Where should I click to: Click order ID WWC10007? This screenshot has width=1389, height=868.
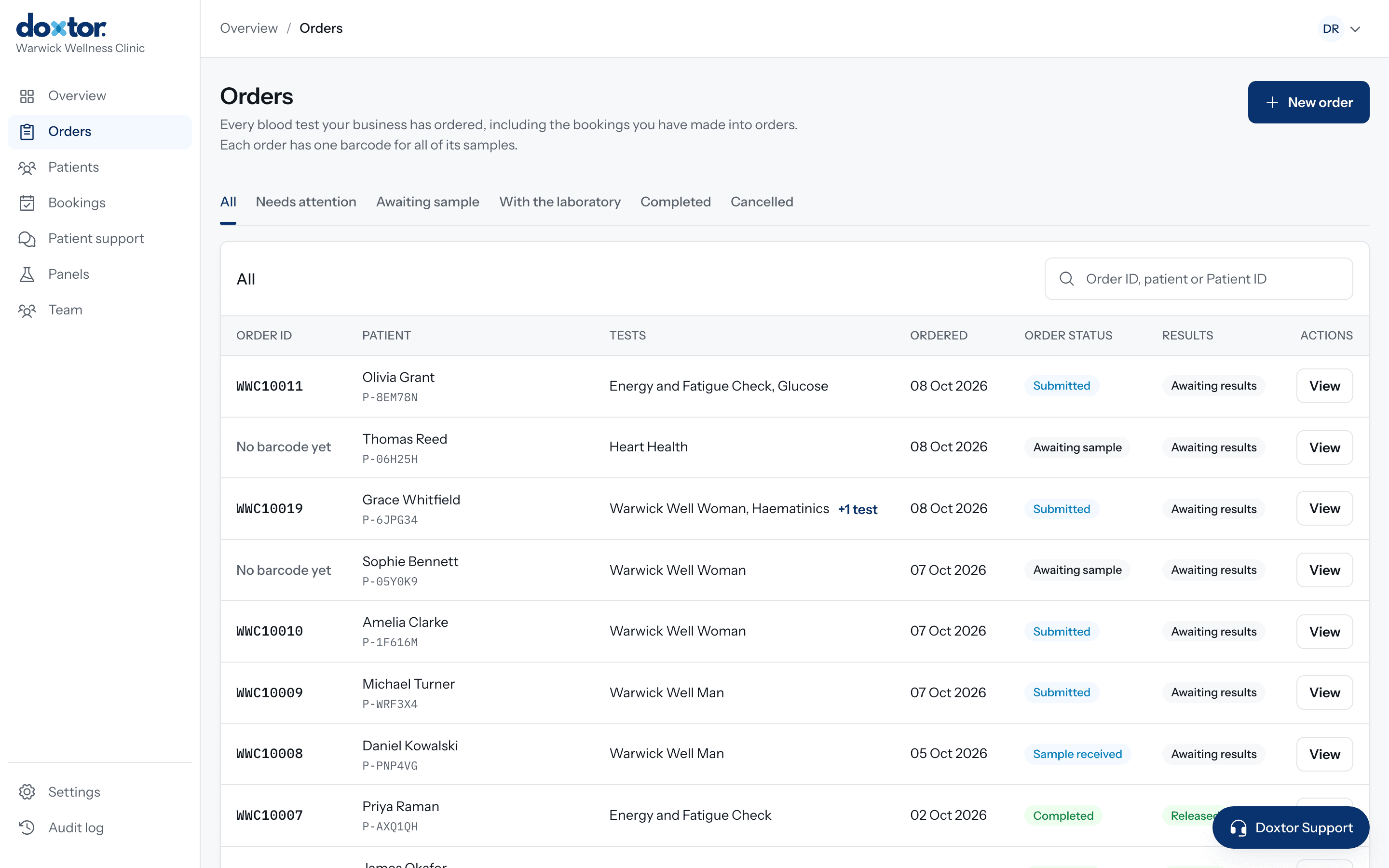pyautogui.click(x=269, y=815)
